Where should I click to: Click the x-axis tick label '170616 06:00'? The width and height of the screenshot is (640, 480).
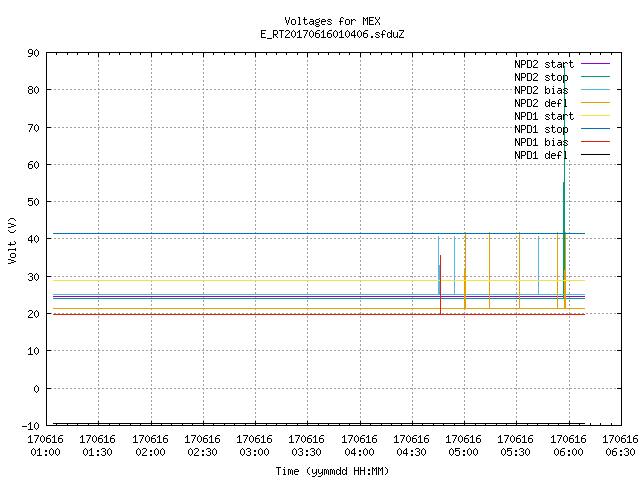[569, 446]
